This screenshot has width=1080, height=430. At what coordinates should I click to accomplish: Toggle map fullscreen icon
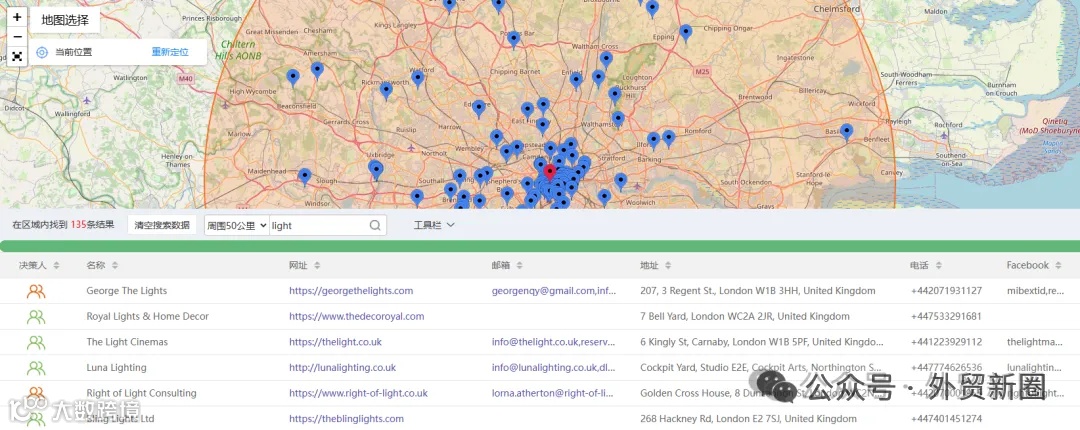point(17,56)
